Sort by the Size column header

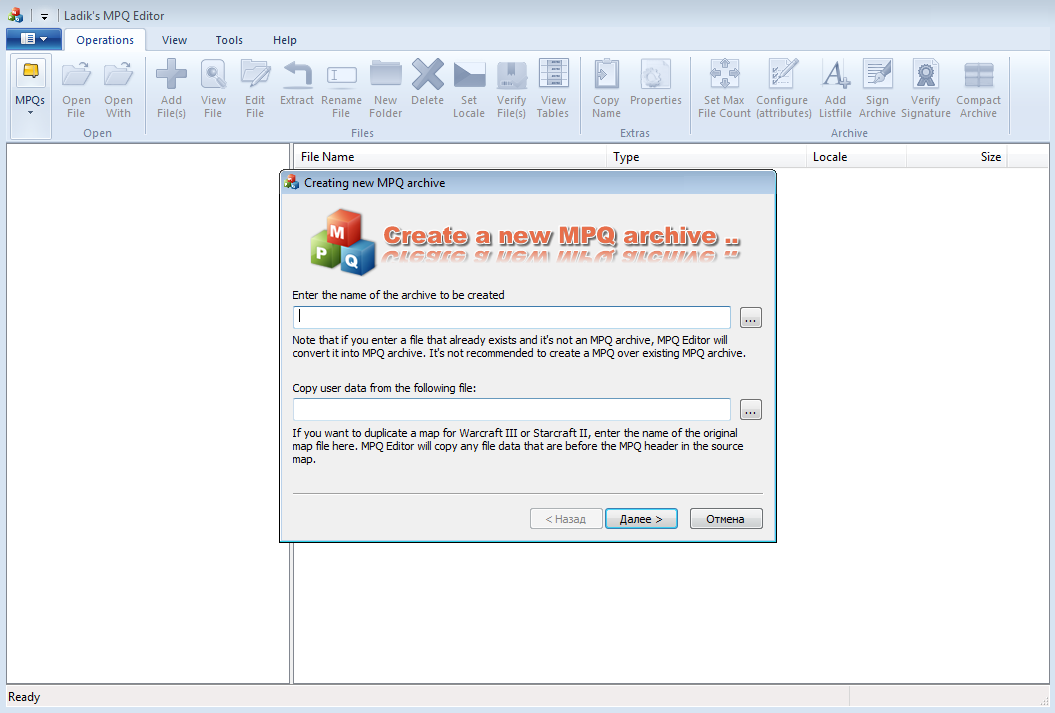(957, 157)
